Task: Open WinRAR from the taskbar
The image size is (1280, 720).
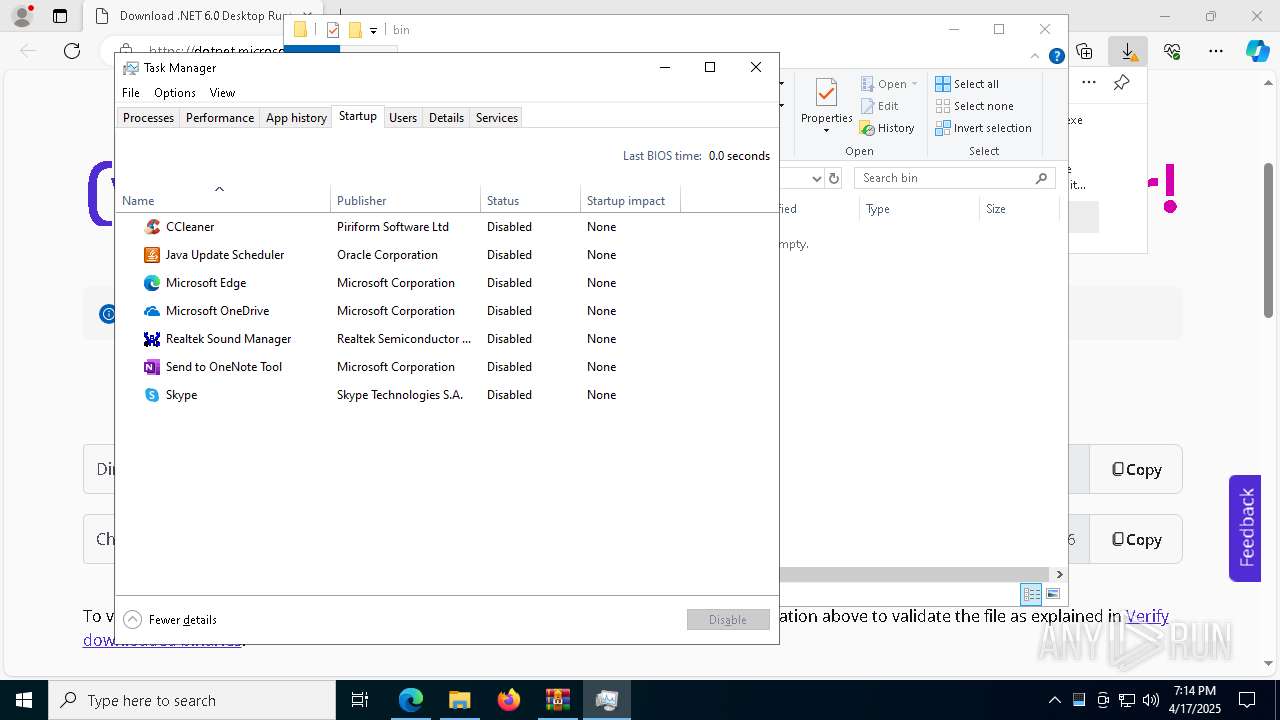Action: (557, 700)
